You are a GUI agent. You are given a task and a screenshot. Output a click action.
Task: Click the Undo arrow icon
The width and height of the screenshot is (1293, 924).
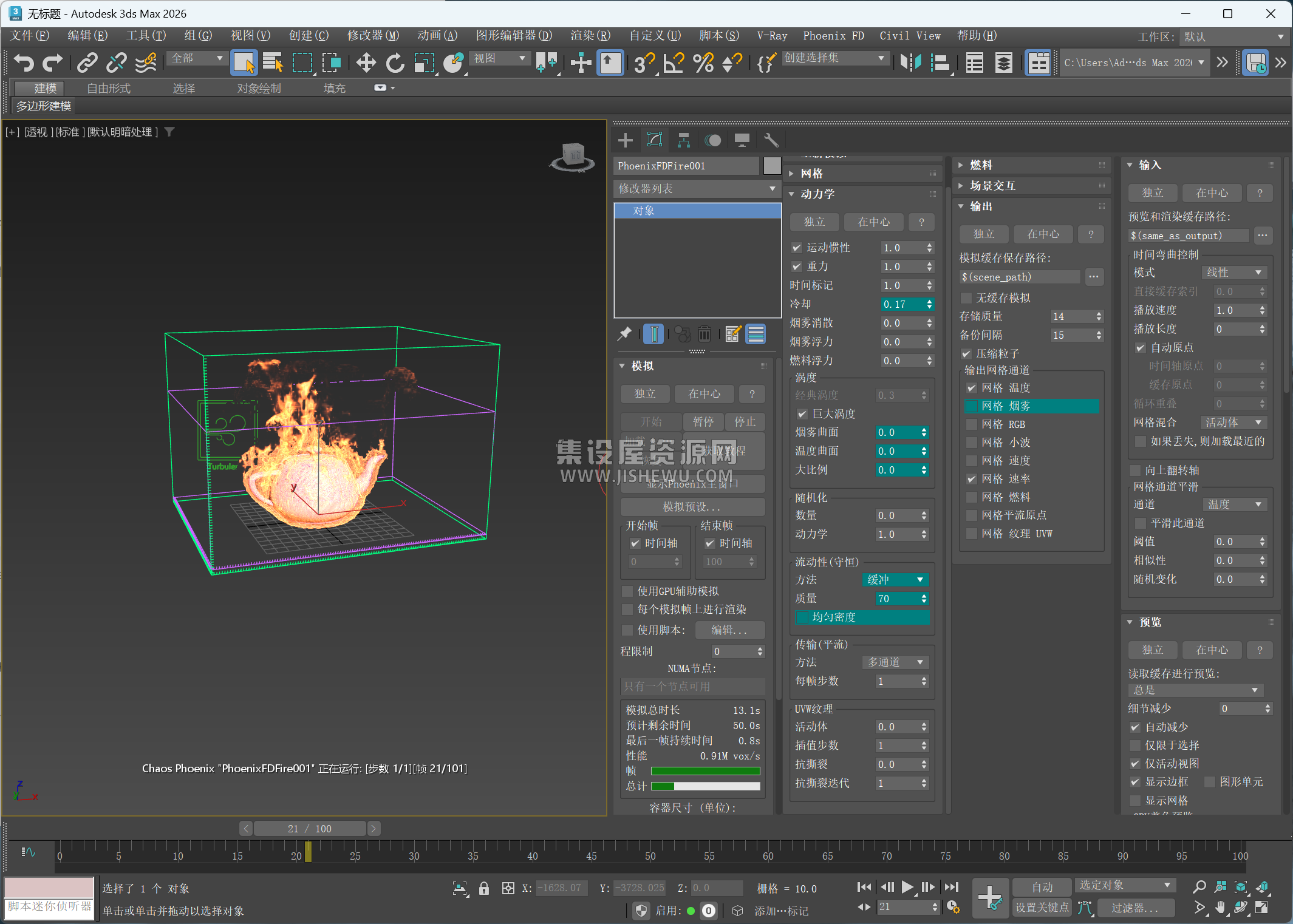point(24,63)
